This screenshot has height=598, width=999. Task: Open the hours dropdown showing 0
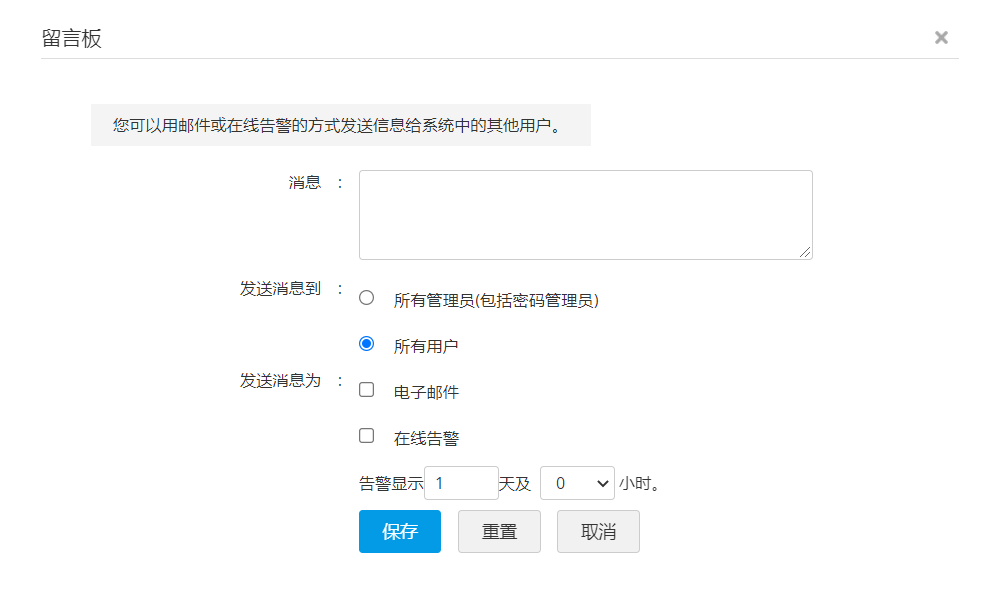click(x=577, y=483)
